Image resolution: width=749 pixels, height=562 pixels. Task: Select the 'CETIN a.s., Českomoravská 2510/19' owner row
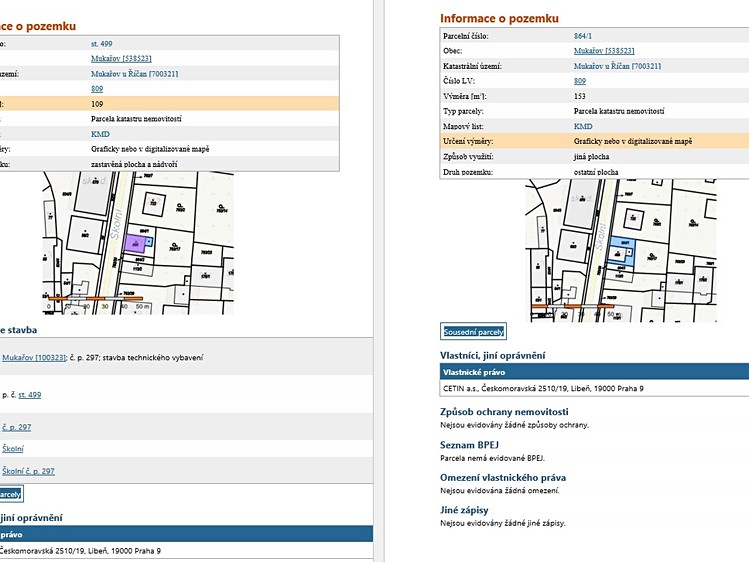coord(594,388)
